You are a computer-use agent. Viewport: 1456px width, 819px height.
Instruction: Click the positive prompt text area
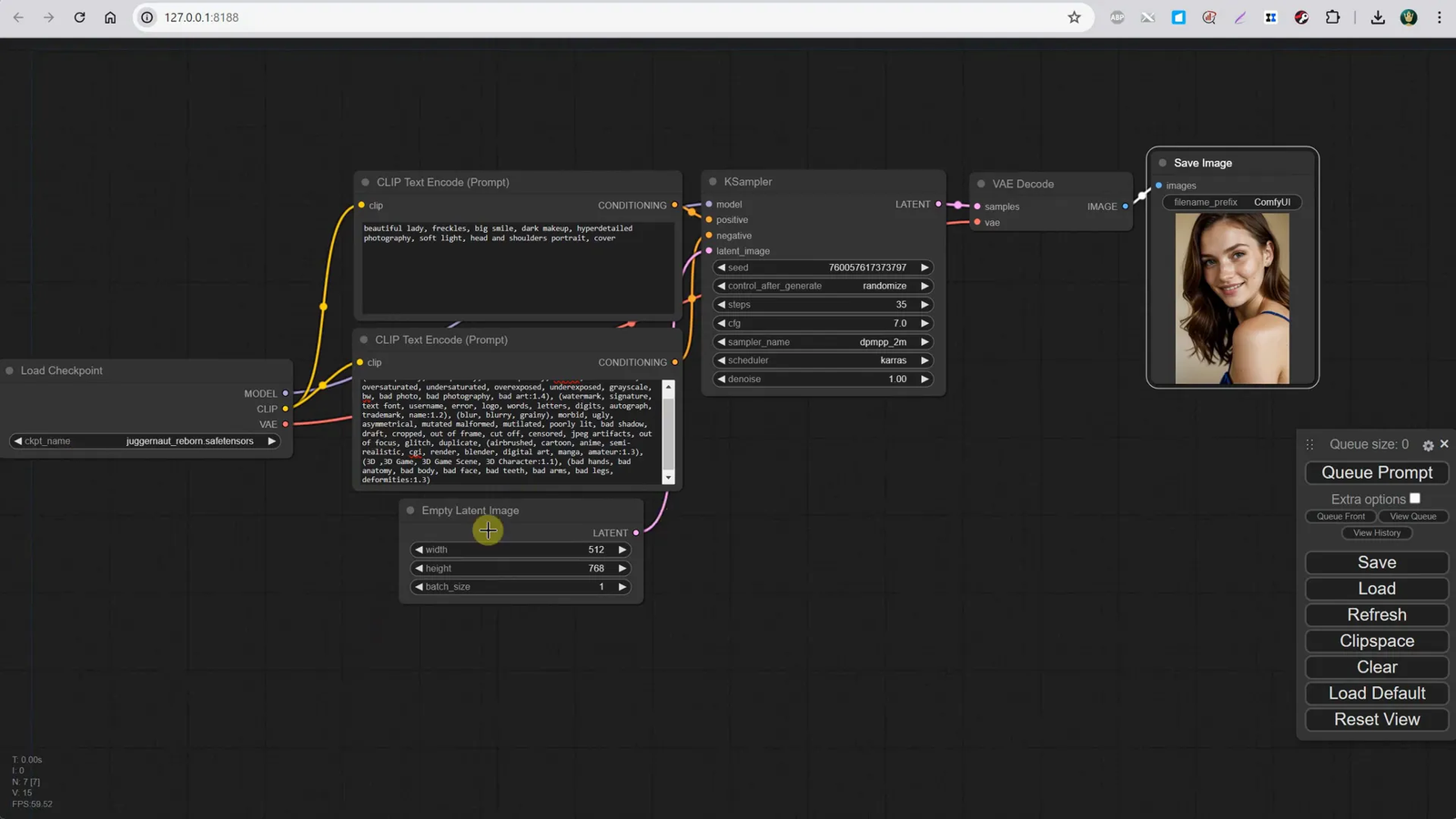[518, 268]
